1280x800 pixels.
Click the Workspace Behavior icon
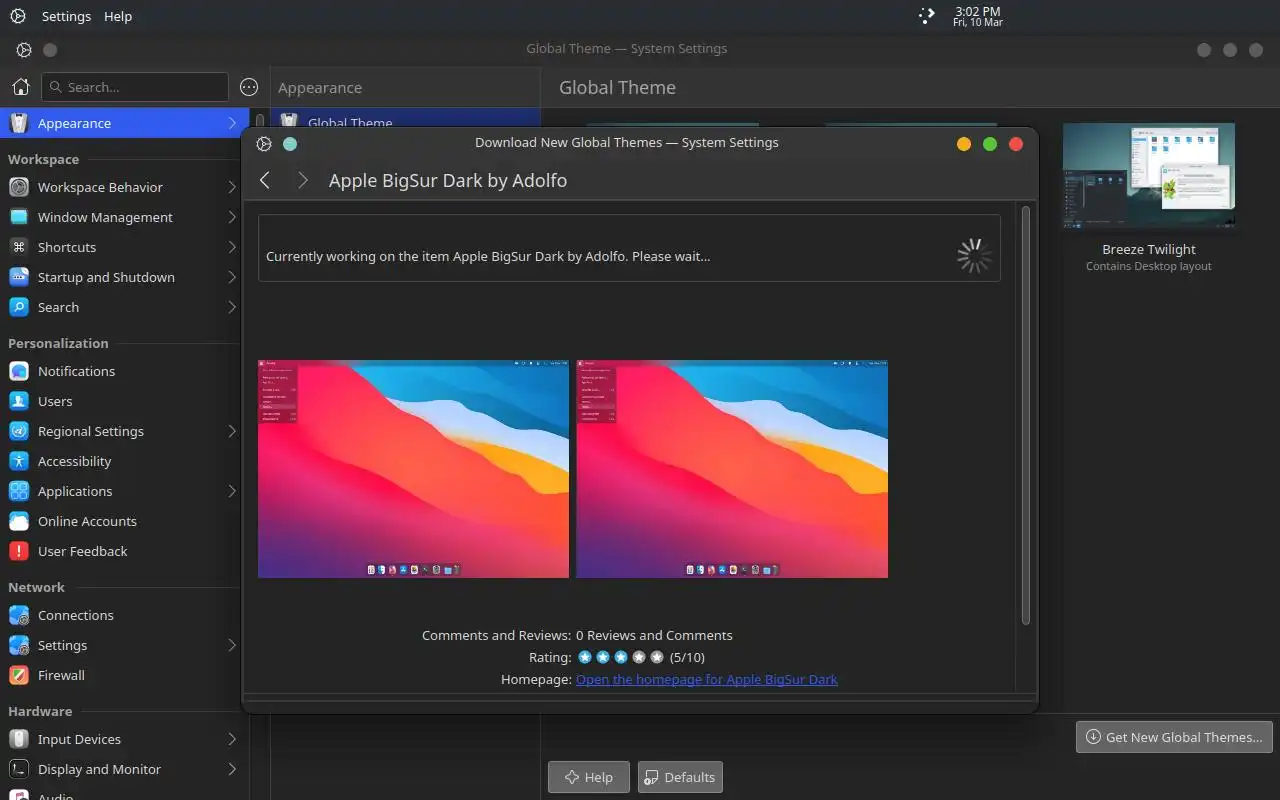click(x=19, y=187)
